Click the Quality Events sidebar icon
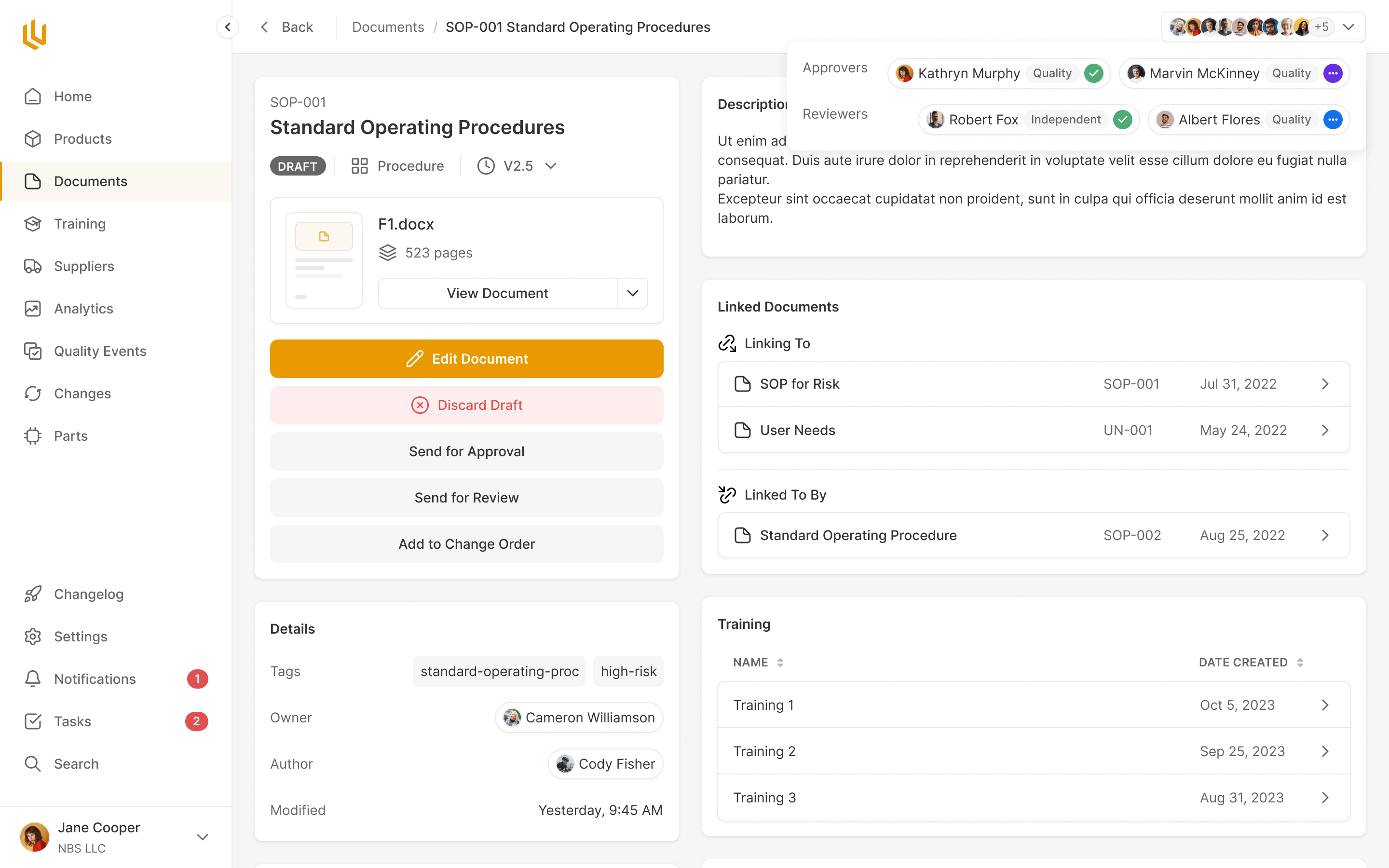The image size is (1389, 868). tap(33, 351)
